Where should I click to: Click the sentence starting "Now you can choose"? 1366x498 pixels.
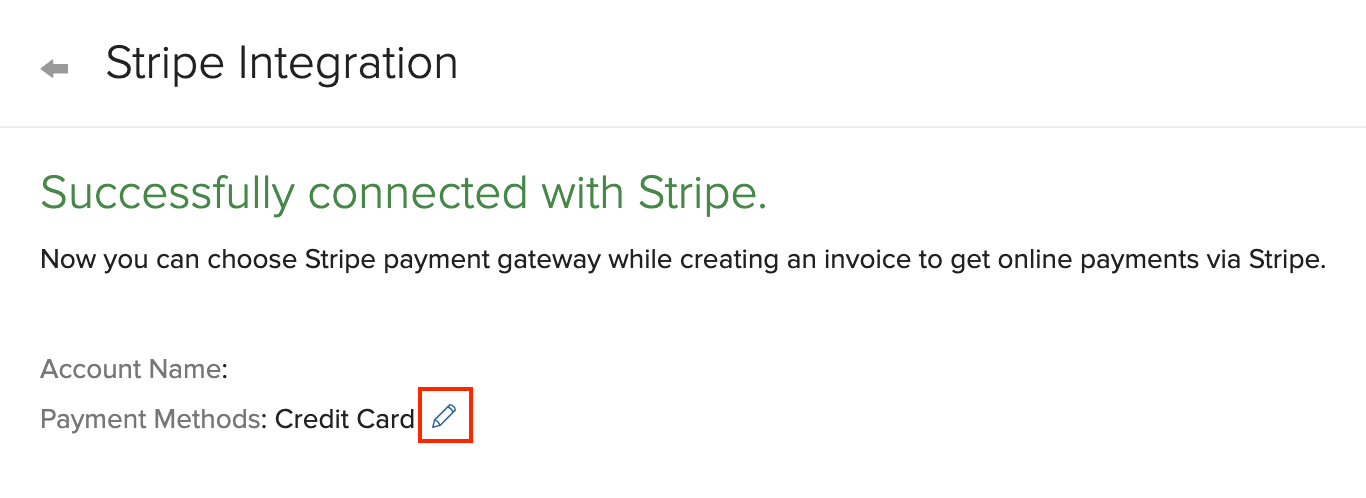[x=683, y=261]
